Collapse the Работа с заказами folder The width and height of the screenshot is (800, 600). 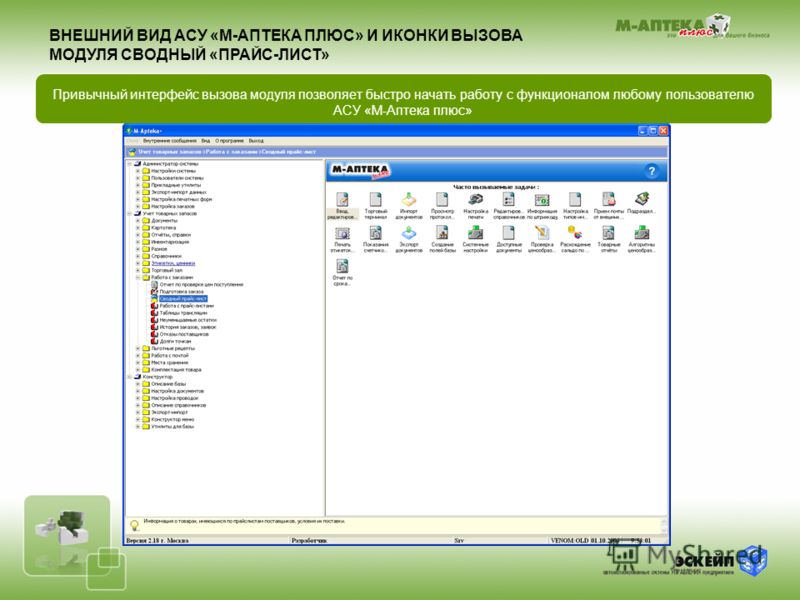point(138,278)
